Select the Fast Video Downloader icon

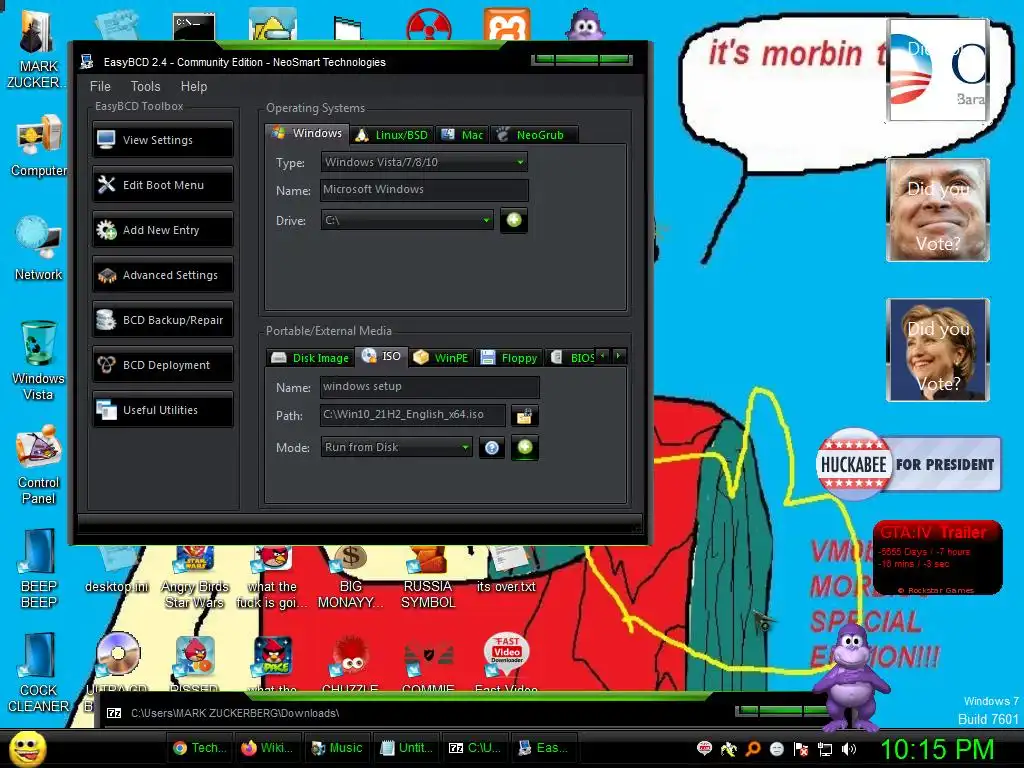pyautogui.click(x=506, y=663)
